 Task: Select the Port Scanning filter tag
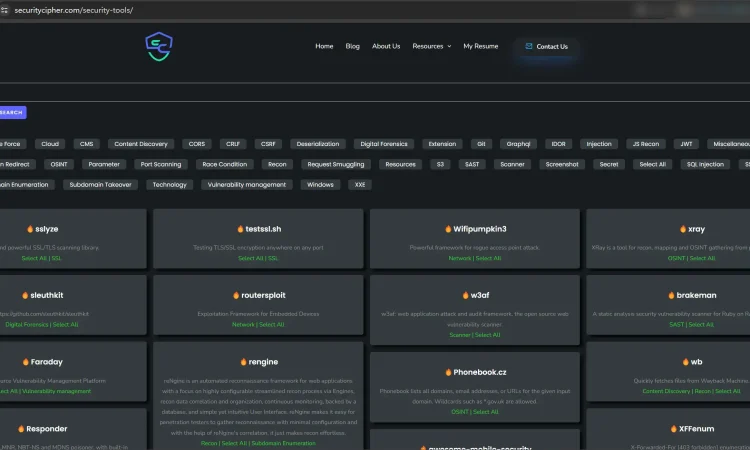tap(161, 165)
